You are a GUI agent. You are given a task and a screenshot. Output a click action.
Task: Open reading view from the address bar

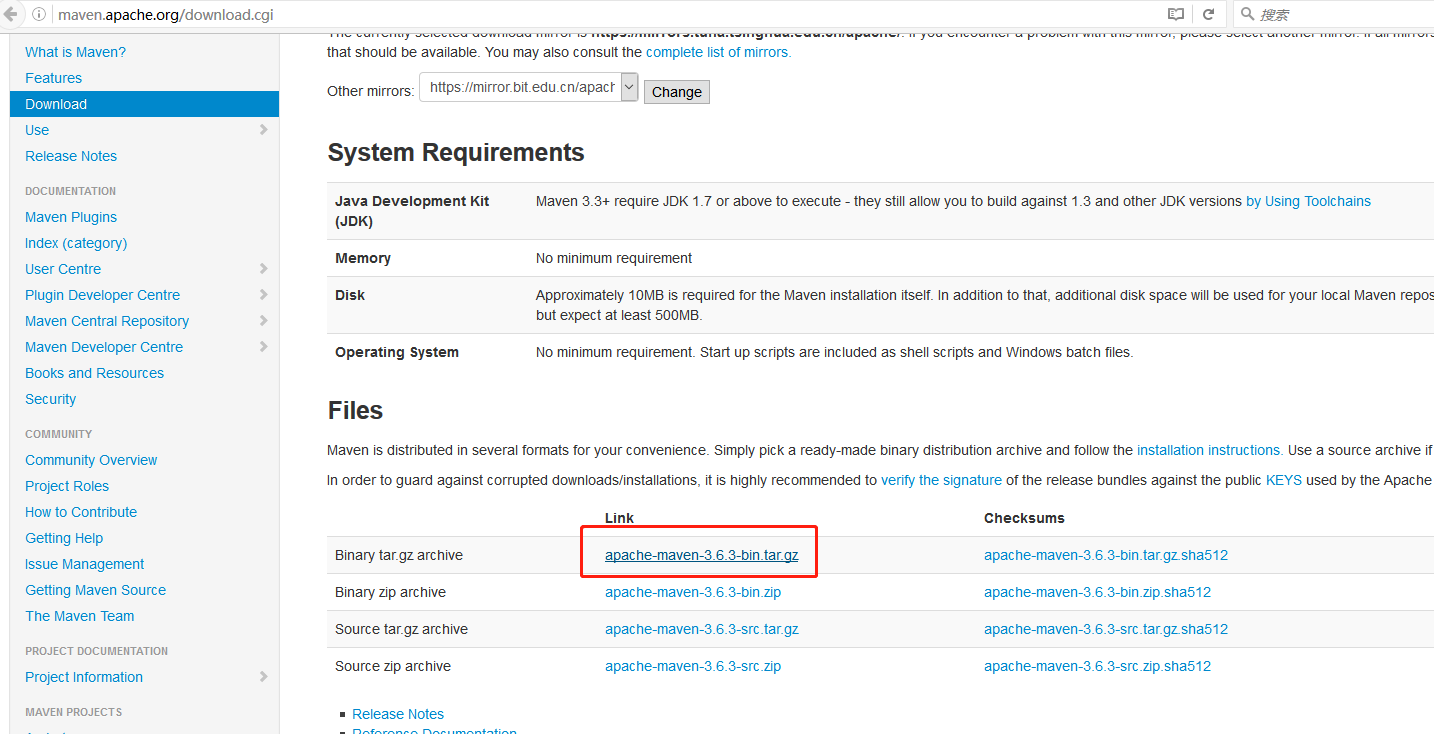[1176, 14]
